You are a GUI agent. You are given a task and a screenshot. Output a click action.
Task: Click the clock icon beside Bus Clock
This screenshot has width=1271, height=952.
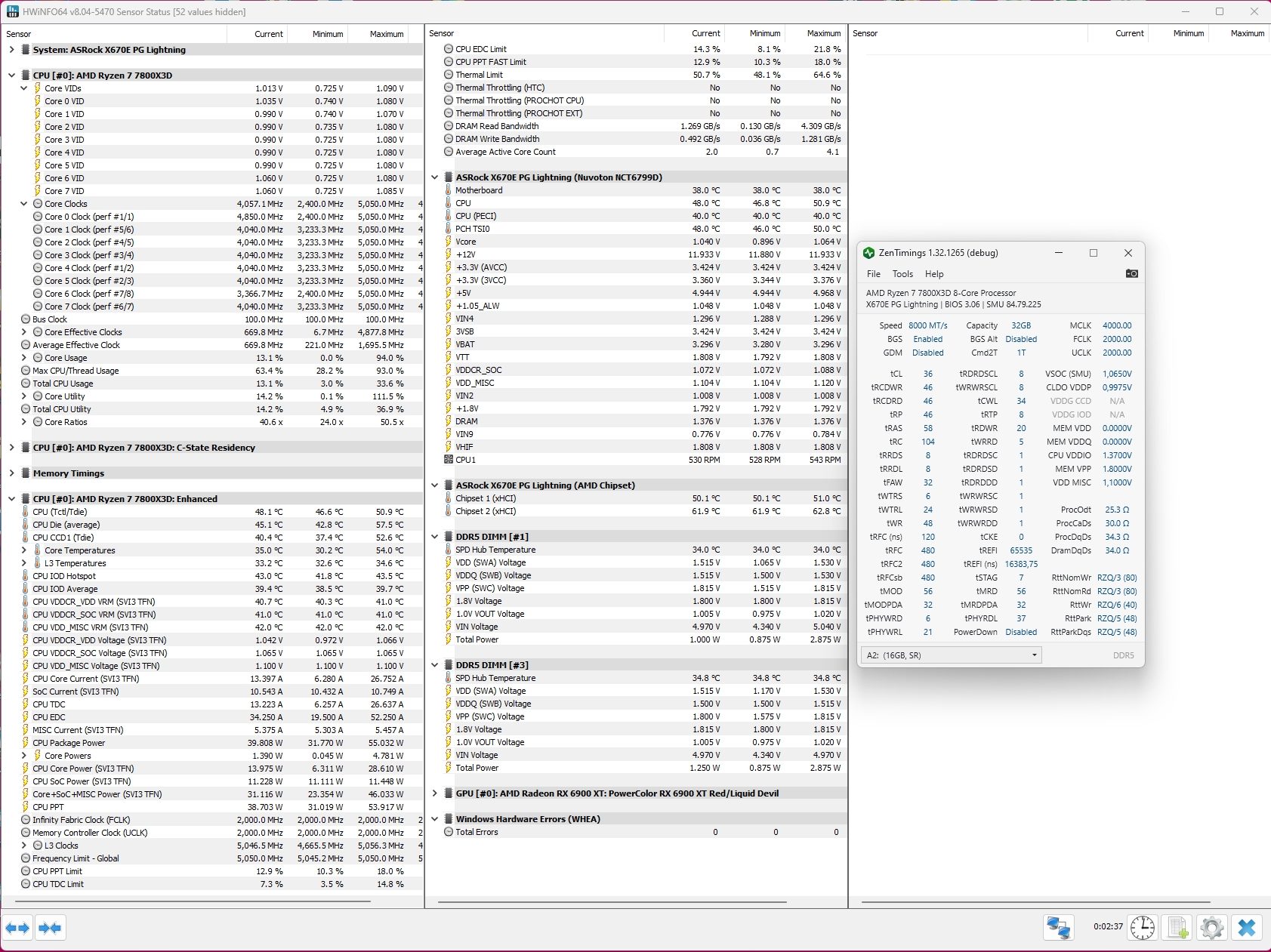(26, 319)
